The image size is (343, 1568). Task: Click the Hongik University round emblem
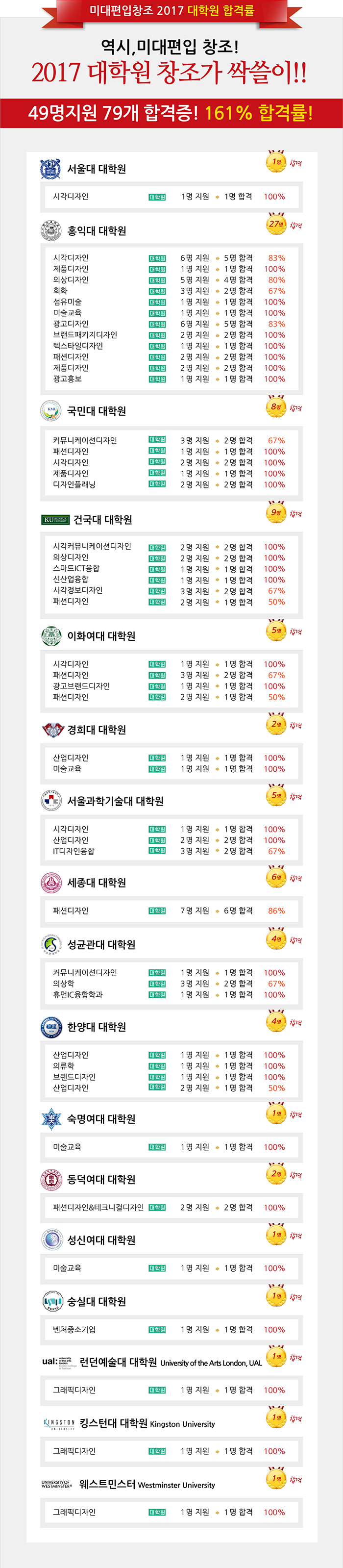50,231
